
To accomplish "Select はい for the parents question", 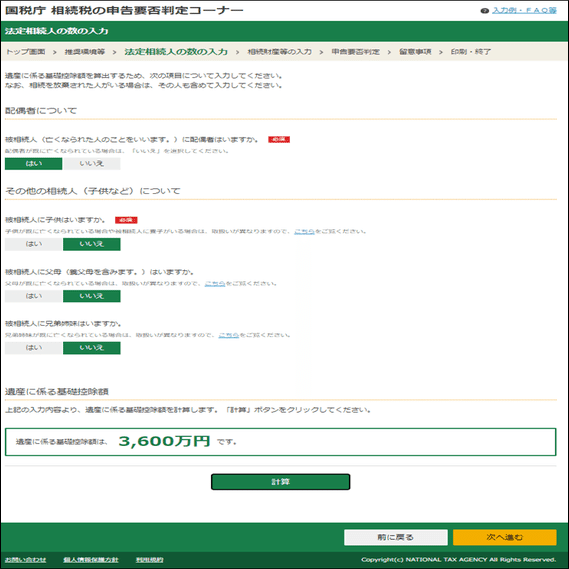I will [34, 296].
